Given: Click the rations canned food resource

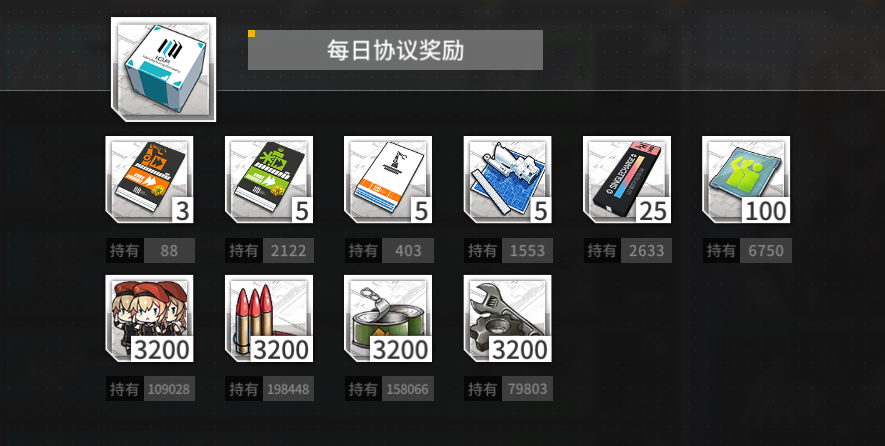Looking at the screenshot, I should [x=388, y=318].
